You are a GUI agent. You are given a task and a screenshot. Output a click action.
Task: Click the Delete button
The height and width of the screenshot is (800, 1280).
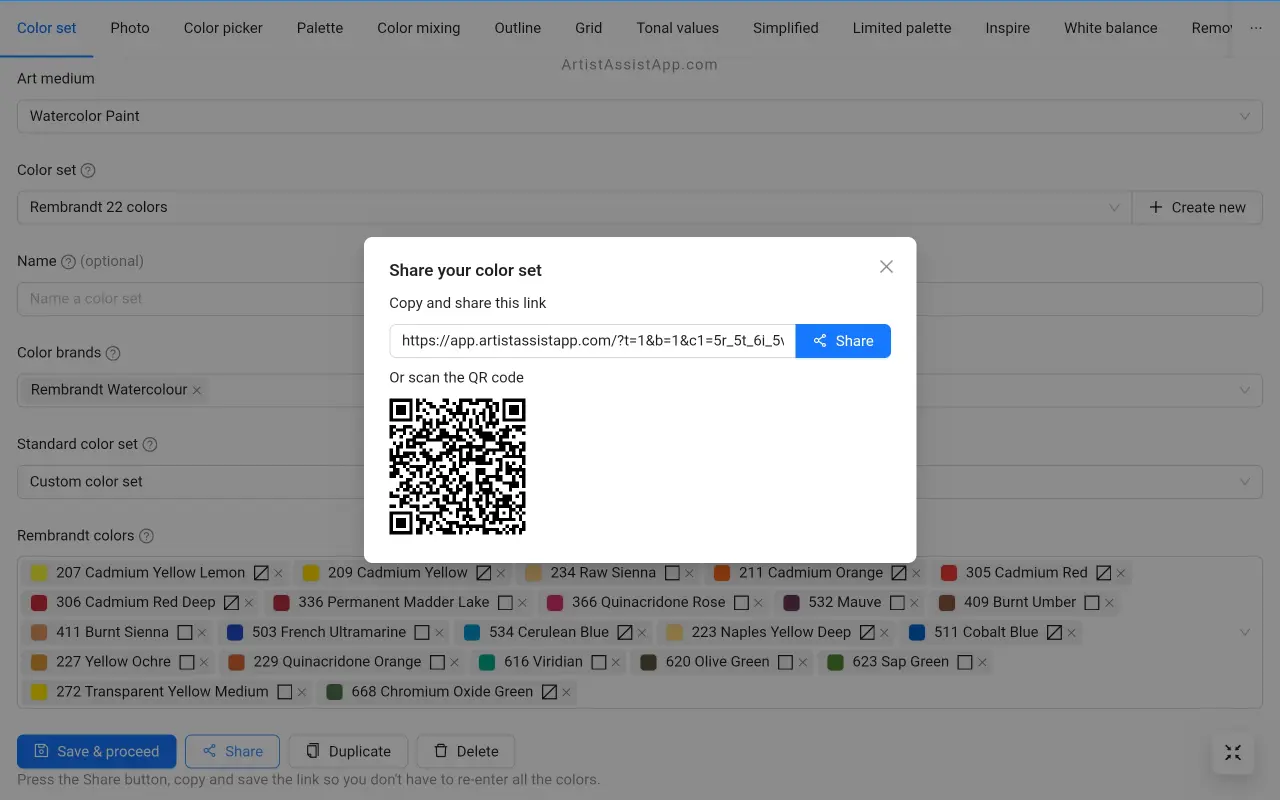pyautogui.click(x=465, y=751)
